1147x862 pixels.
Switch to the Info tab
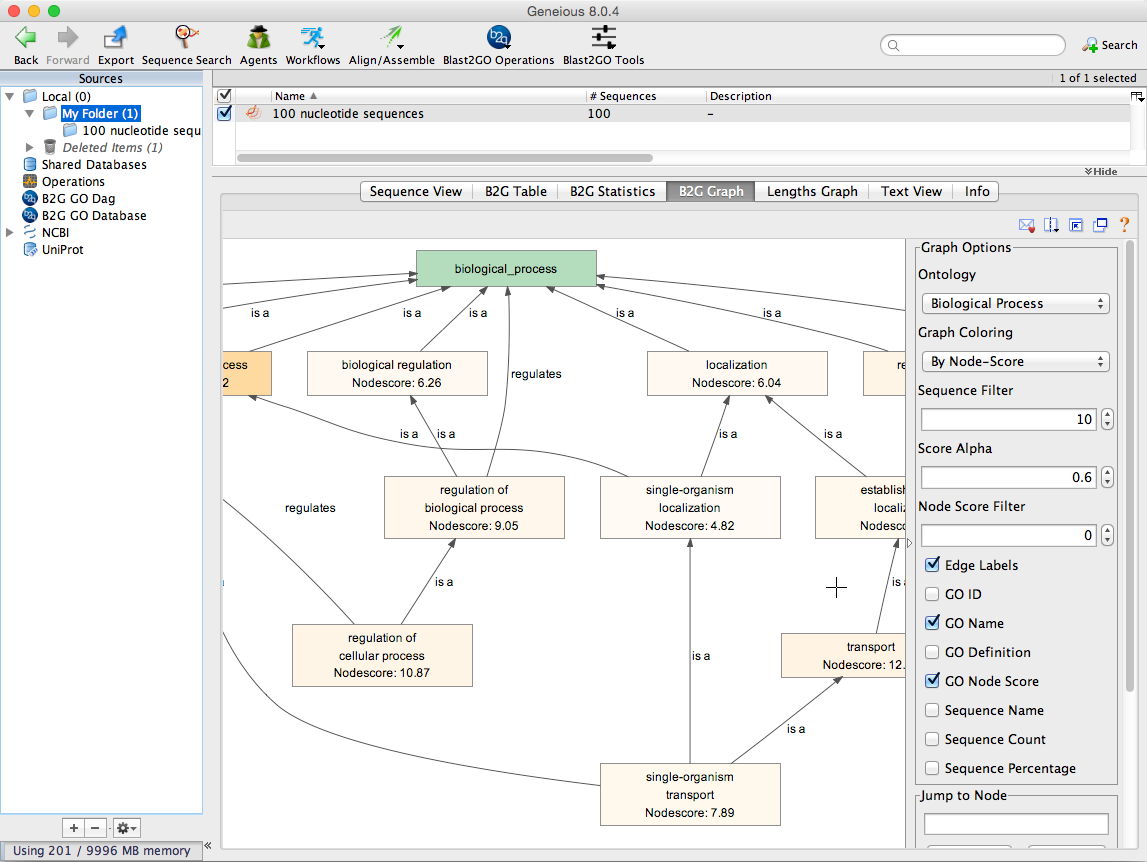pyautogui.click(x=977, y=192)
